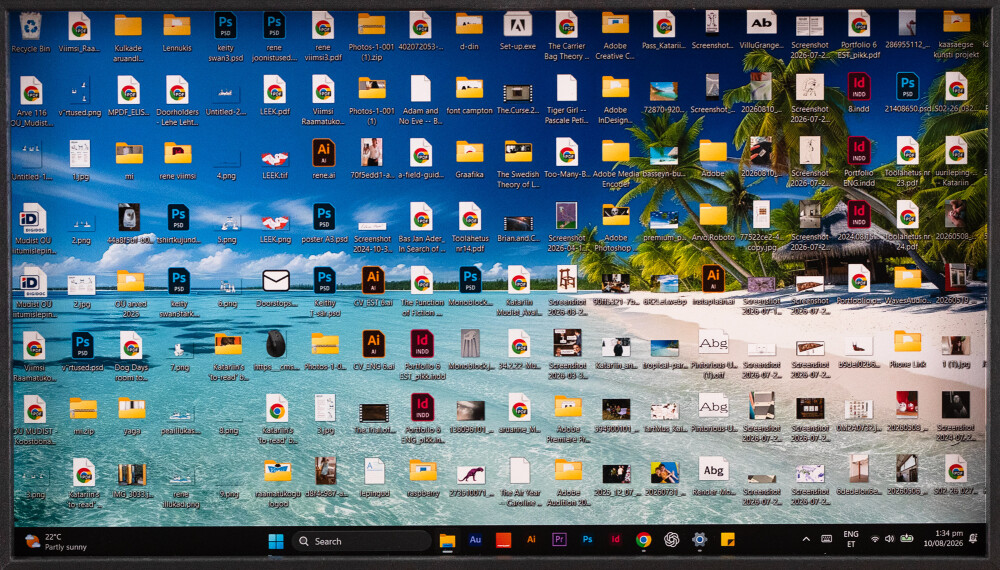The height and width of the screenshot is (570, 1000).
Task: Open the notifications bell icon
Action: point(973,538)
